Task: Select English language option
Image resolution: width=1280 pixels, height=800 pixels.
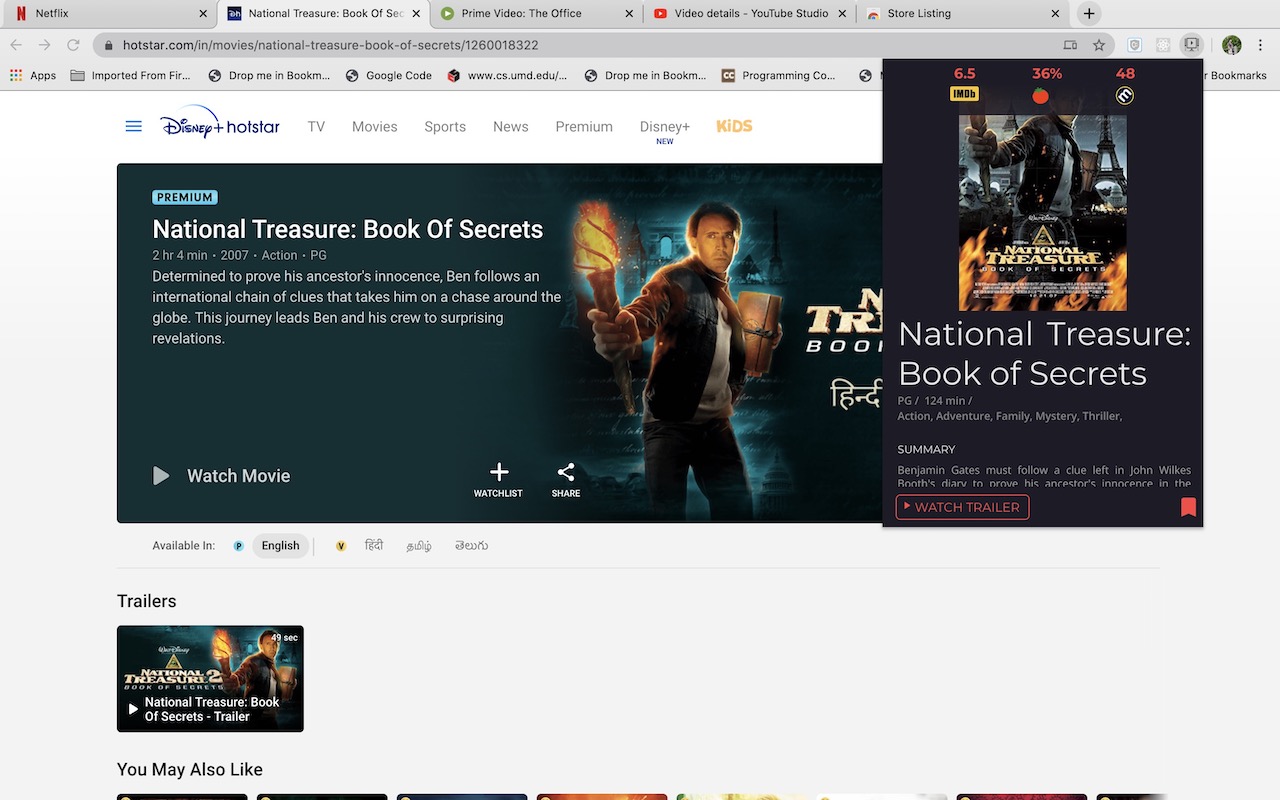Action: pos(280,546)
